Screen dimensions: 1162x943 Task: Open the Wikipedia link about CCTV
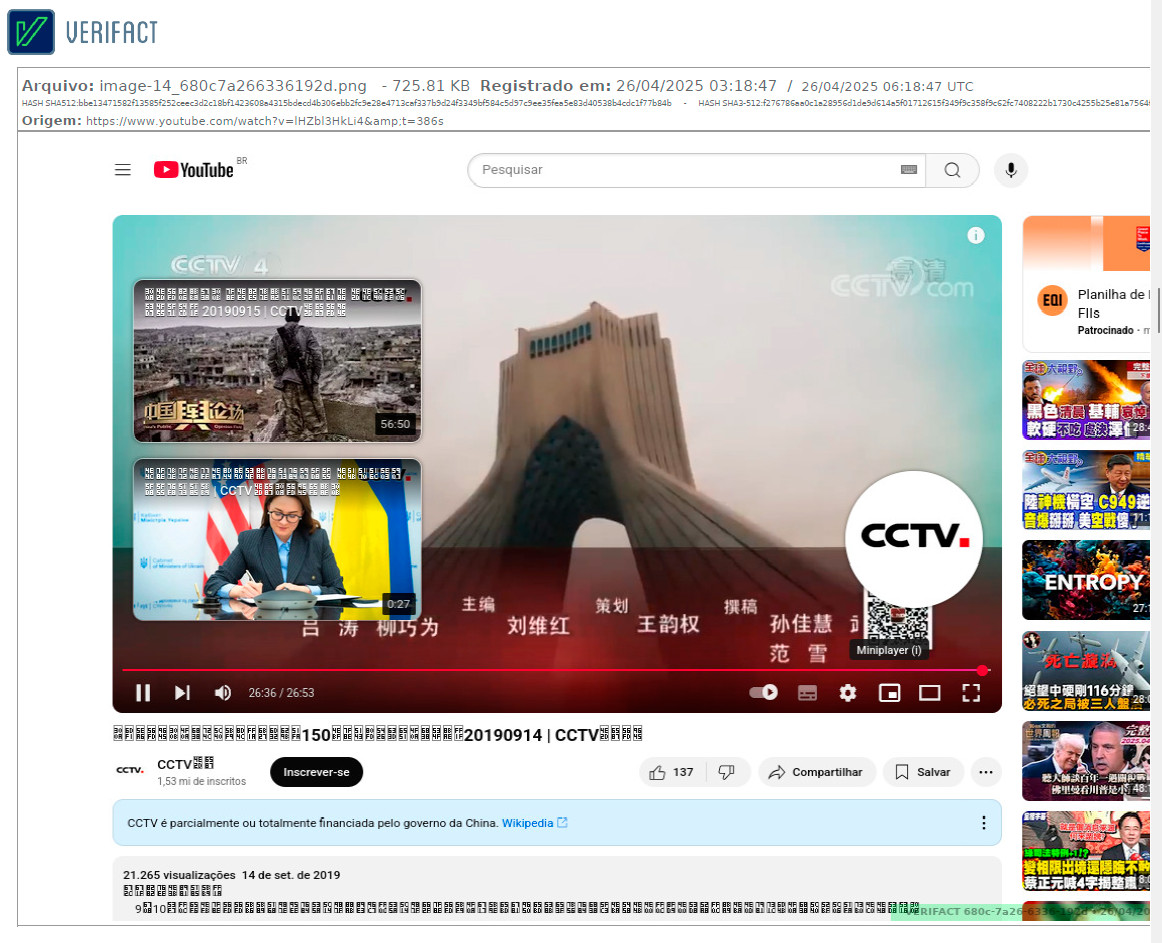(x=534, y=823)
